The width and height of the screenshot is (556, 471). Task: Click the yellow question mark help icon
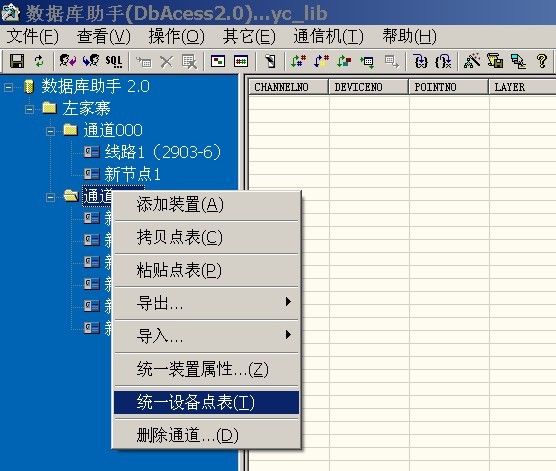coord(541,61)
